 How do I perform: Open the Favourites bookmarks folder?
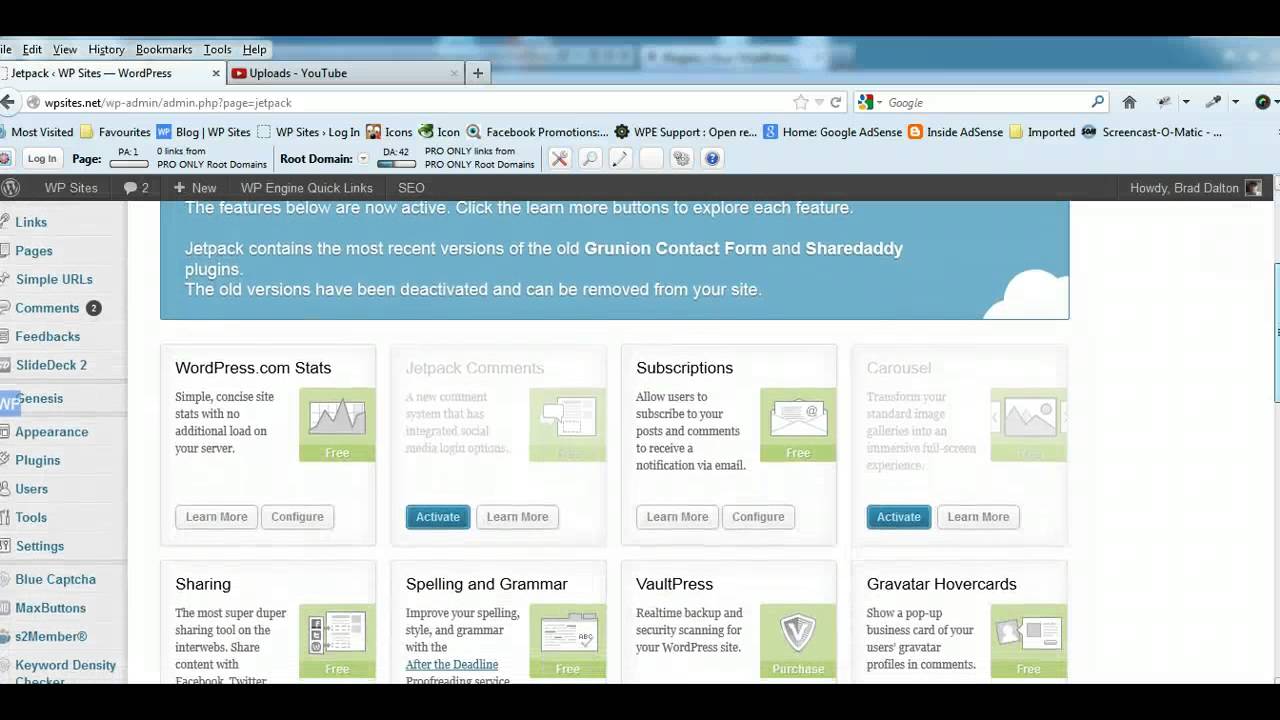(115, 132)
